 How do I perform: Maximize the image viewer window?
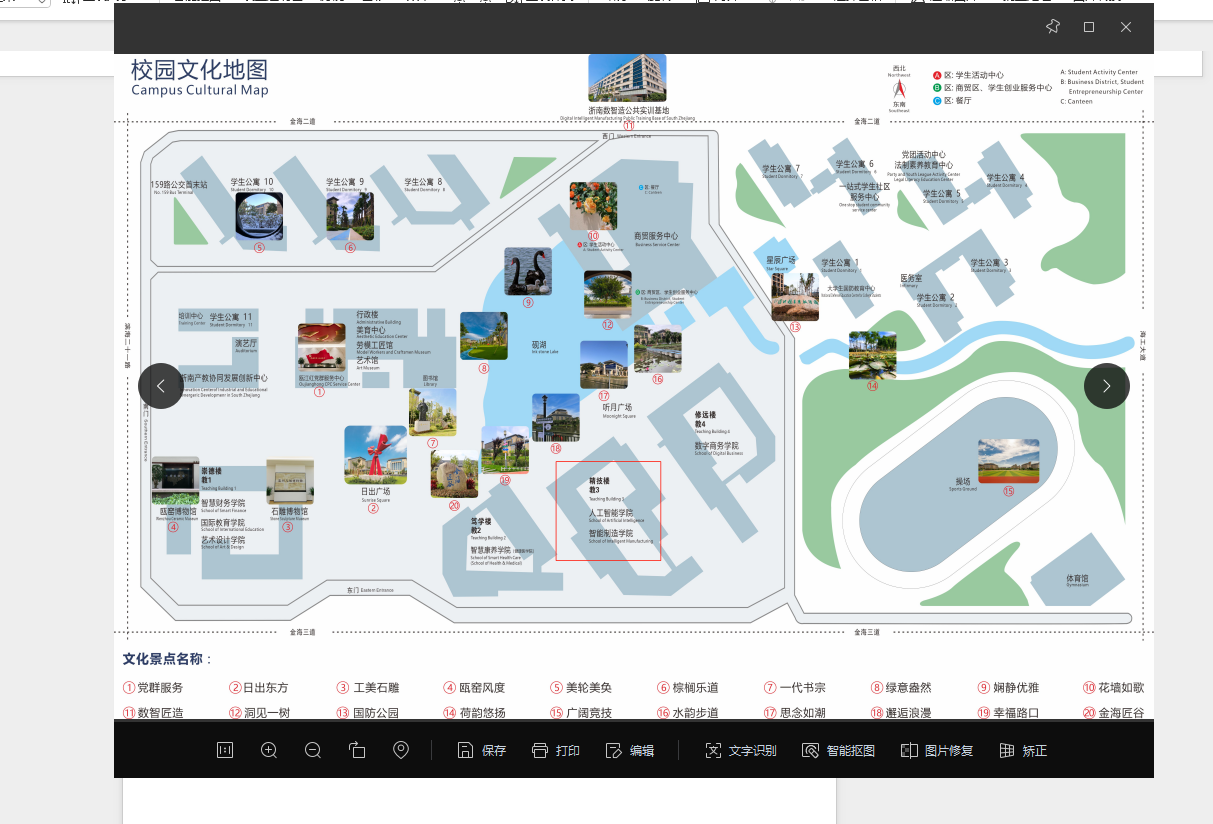tap(1089, 27)
